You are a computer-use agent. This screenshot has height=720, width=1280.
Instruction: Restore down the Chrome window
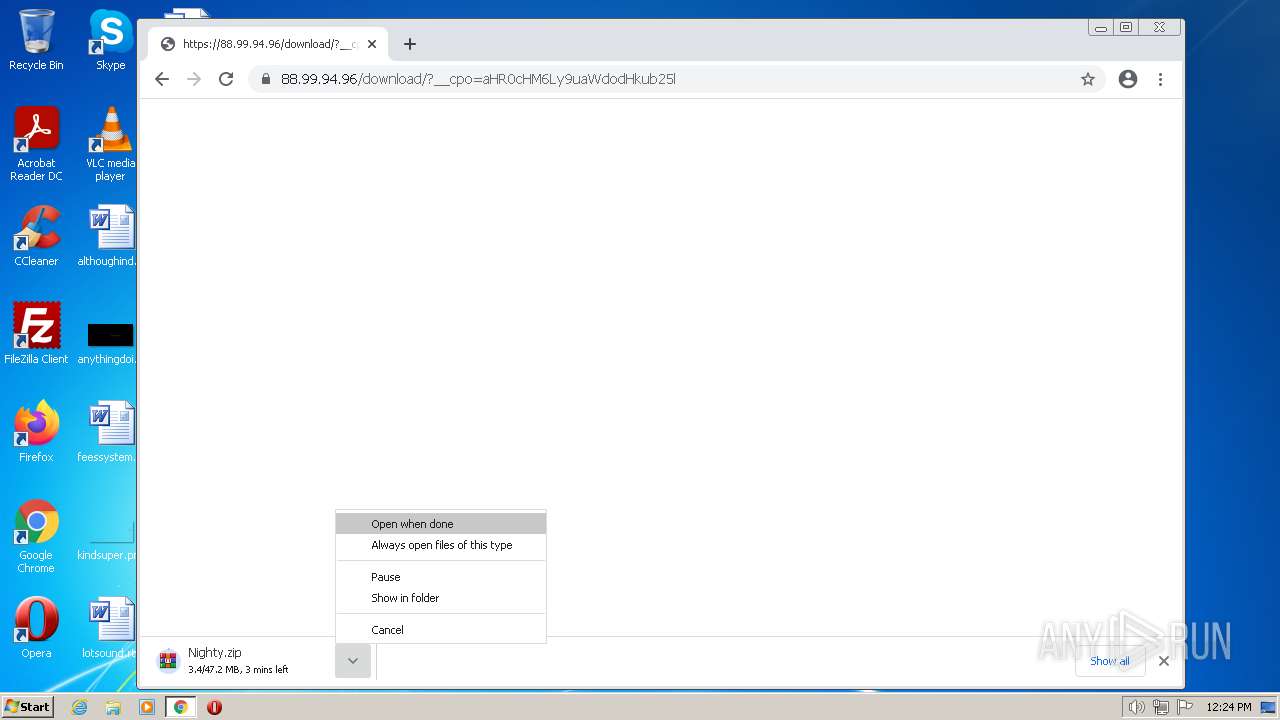point(1126,27)
